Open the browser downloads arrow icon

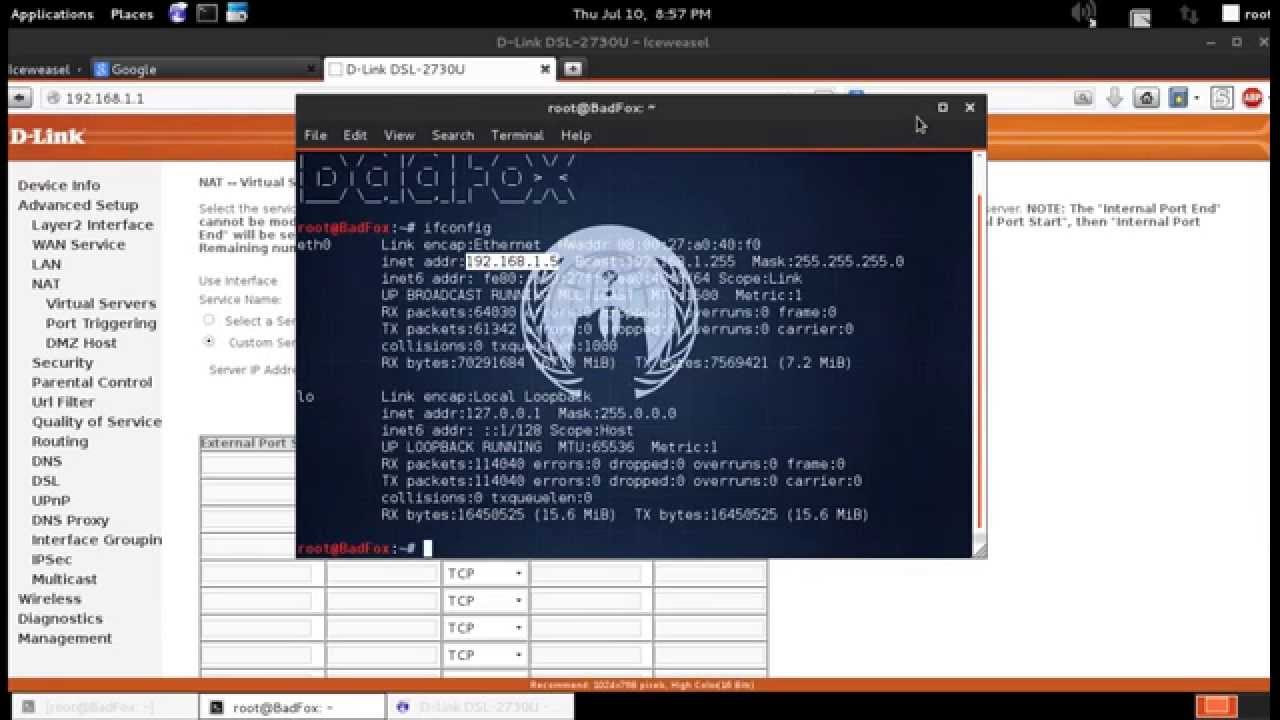[1115, 98]
